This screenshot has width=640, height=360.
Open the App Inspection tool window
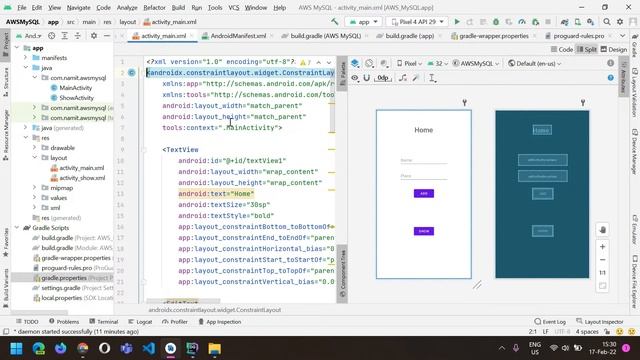[220, 322]
